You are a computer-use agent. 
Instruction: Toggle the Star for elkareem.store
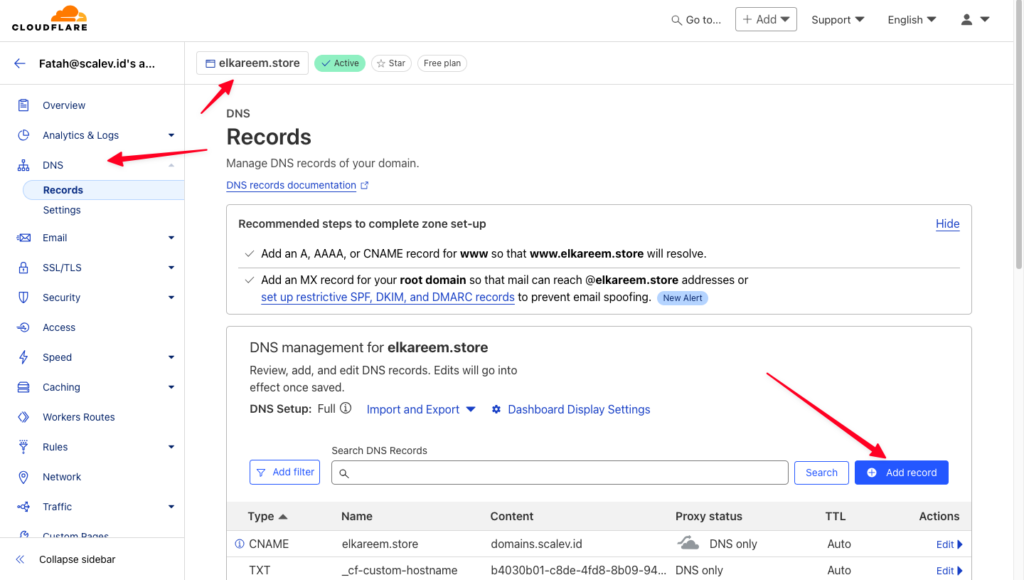click(x=391, y=63)
